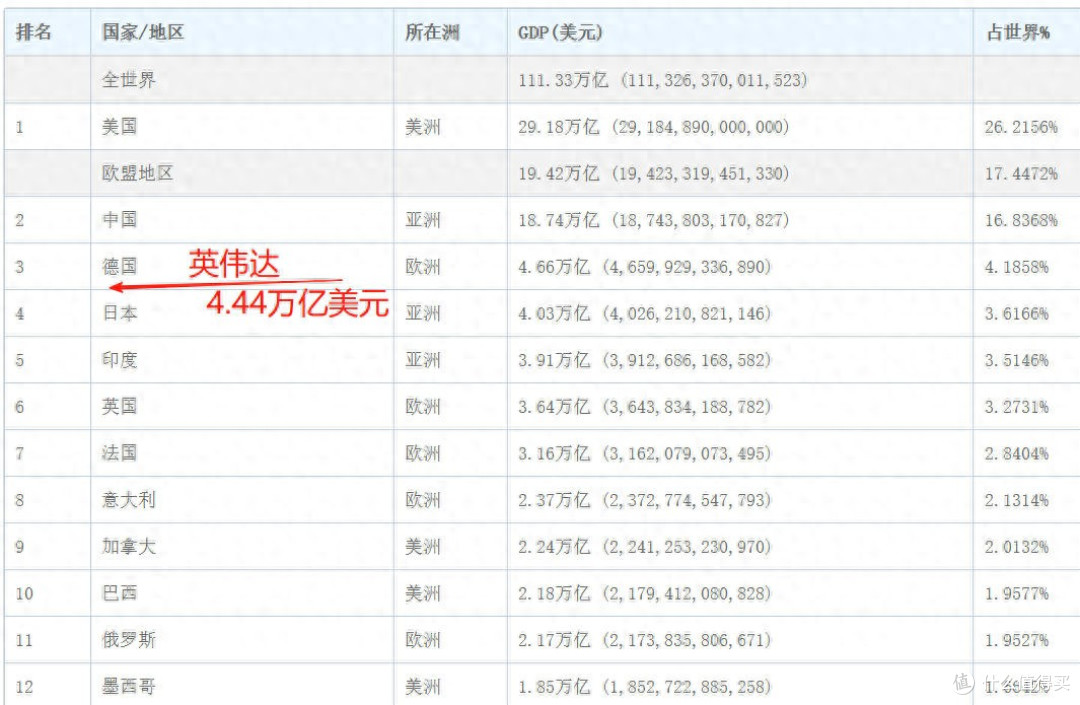Image resolution: width=1080 pixels, height=705 pixels.
Task: Click the 2.8404% share value
Action: point(1017,454)
